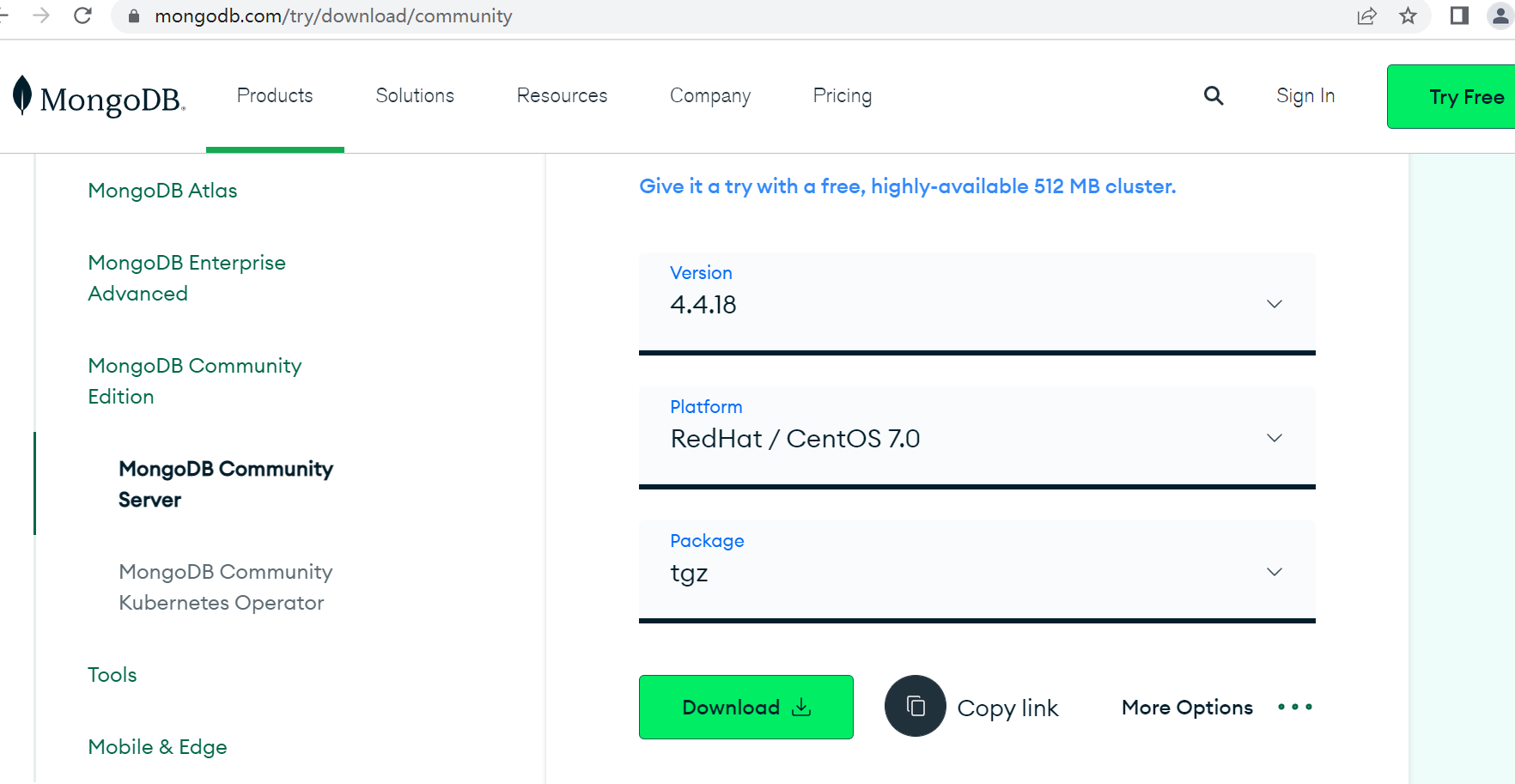1515x784 pixels.
Task: Click the share page icon in address bar
Action: coord(1366,15)
